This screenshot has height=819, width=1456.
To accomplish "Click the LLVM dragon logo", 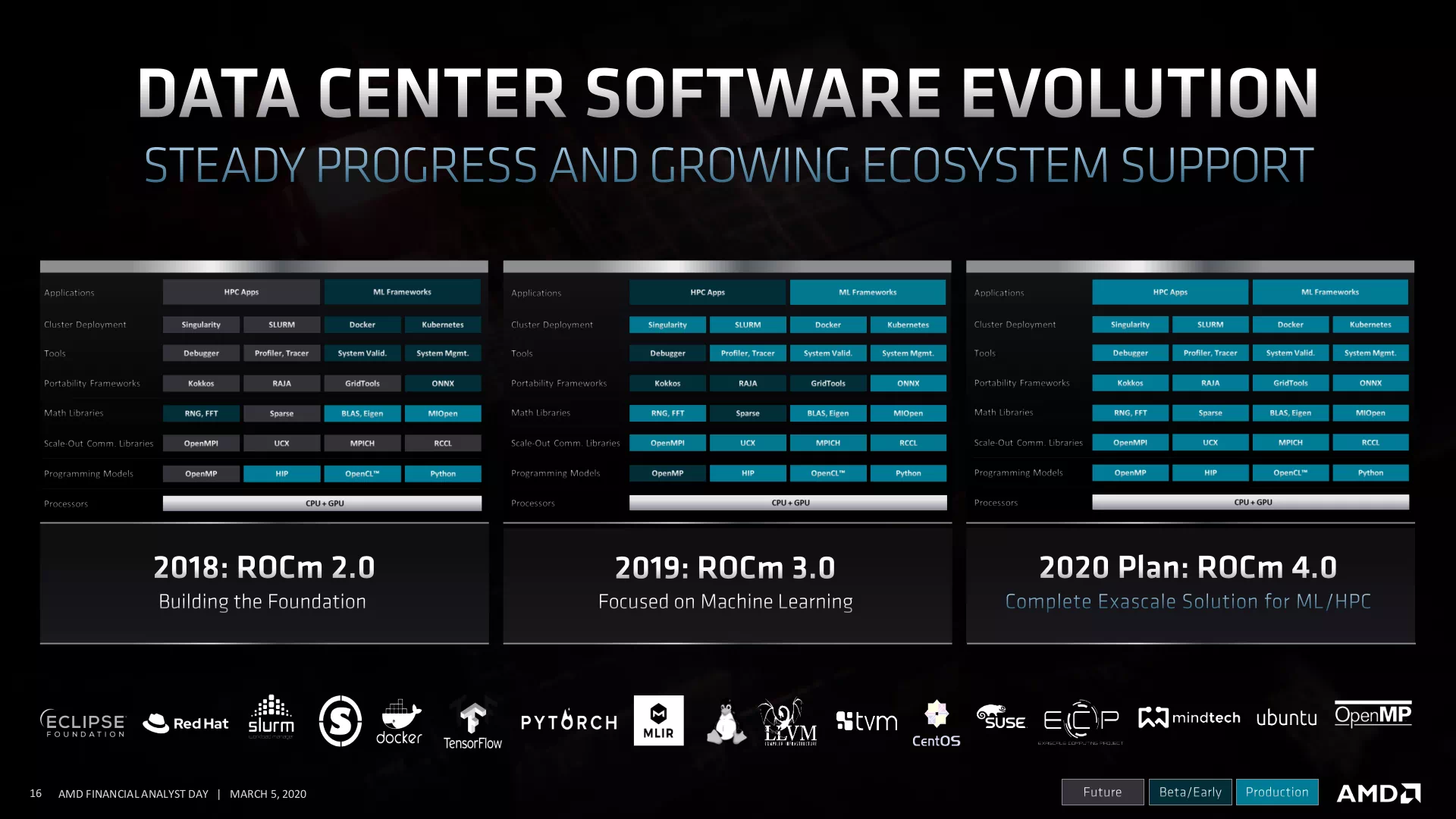I will pyautogui.click(x=790, y=722).
